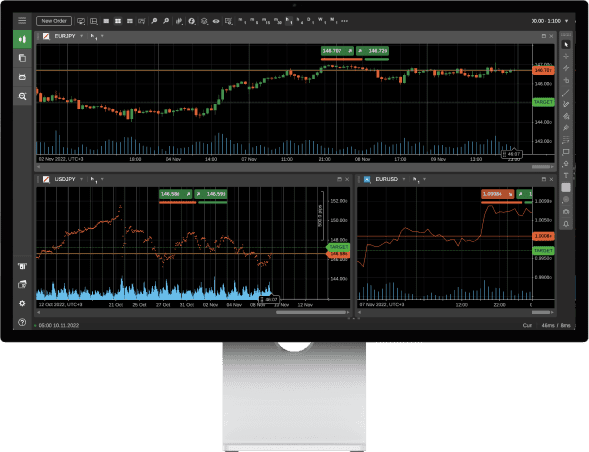Click the zoom in magnifier in toolbar
Viewport: 589px width, 452px height.
coord(154,21)
